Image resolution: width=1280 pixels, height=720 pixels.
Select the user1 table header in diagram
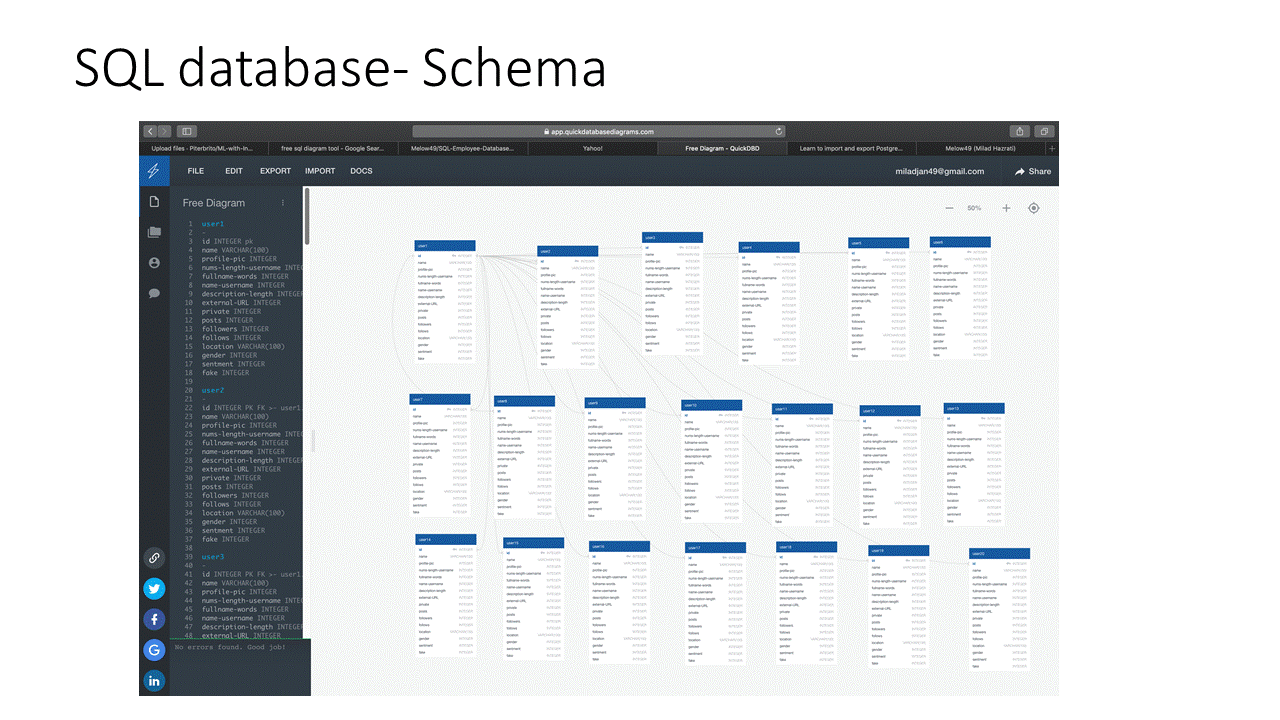tap(445, 245)
